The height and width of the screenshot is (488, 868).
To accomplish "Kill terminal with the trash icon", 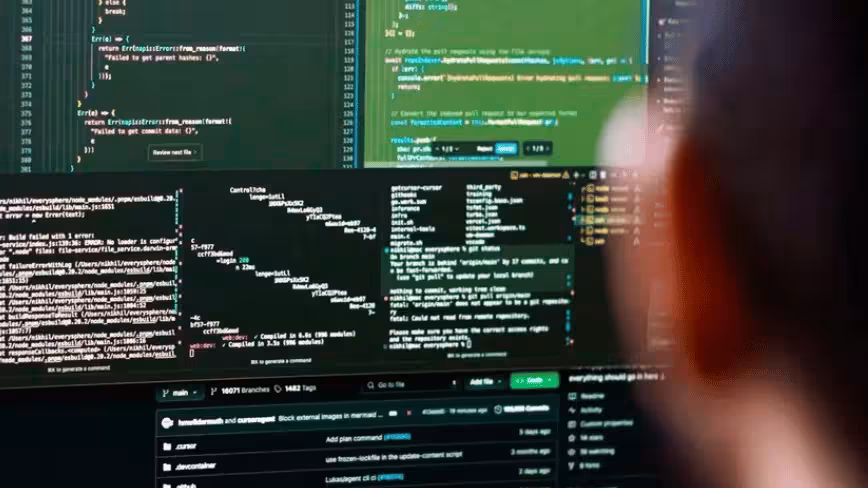I will (x=603, y=175).
